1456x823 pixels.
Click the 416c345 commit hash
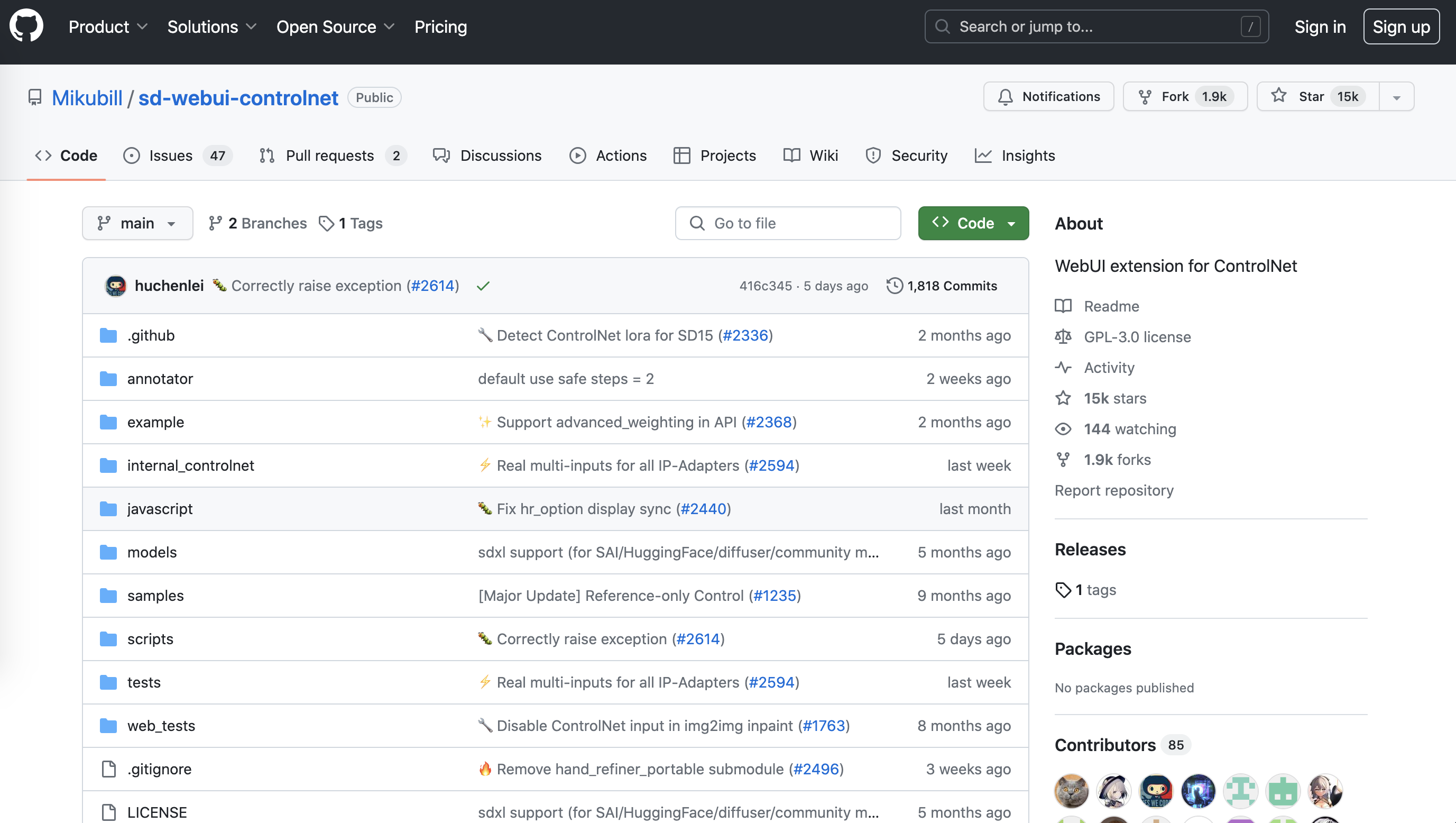pyautogui.click(x=766, y=286)
